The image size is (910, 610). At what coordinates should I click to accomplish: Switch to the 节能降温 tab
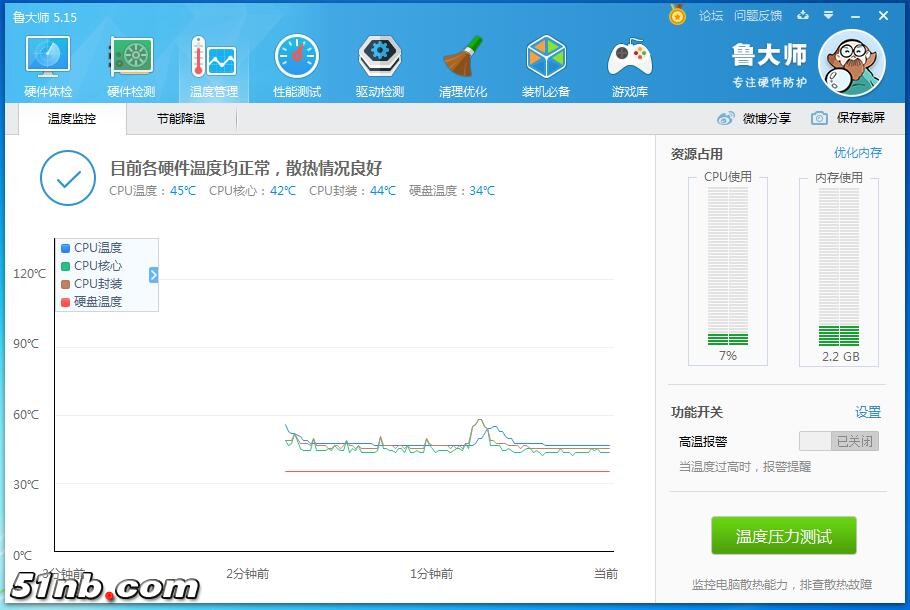(180, 119)
